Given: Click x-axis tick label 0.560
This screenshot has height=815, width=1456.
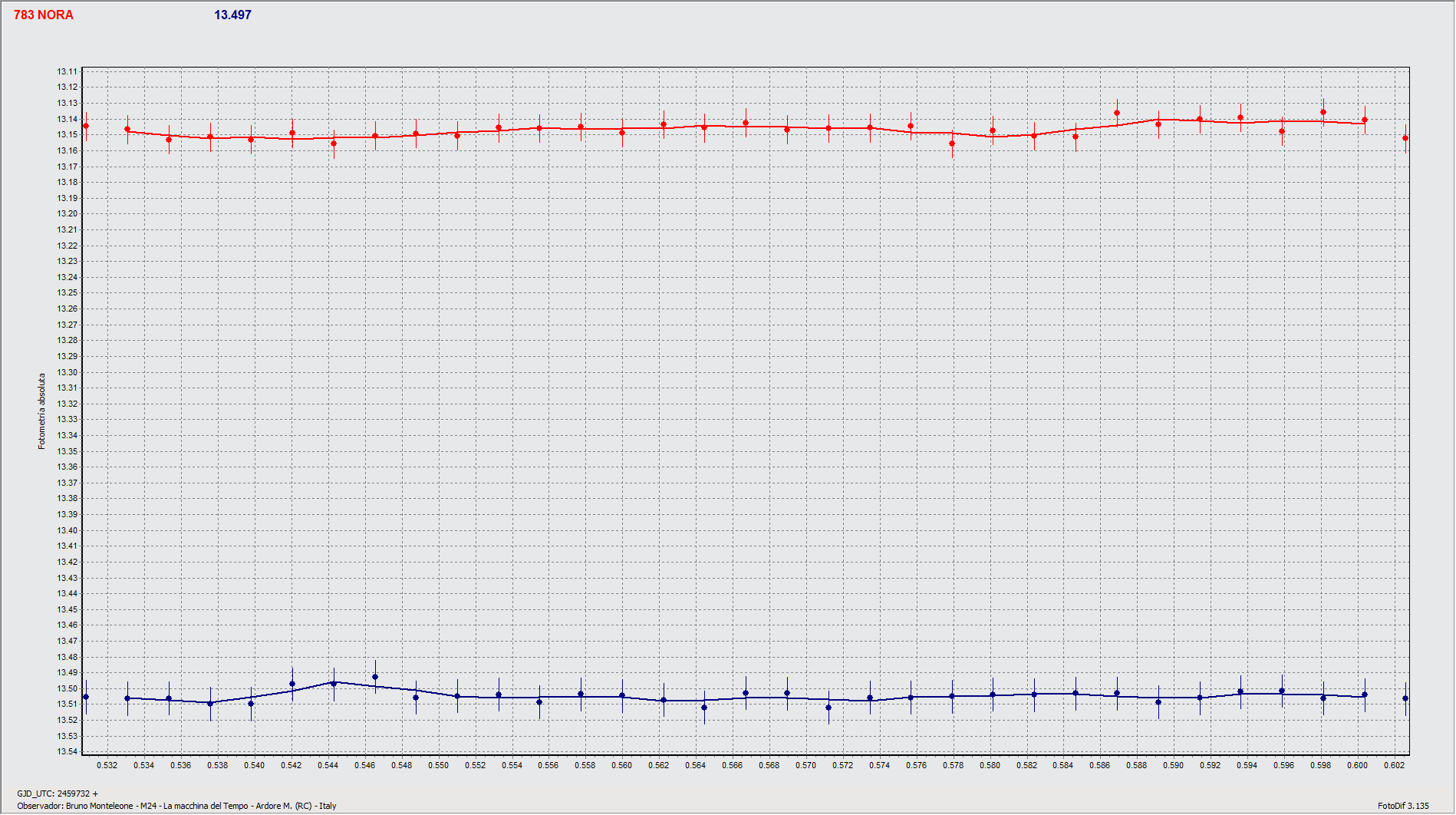Looking at the screenshot, I should pos(622,765).
